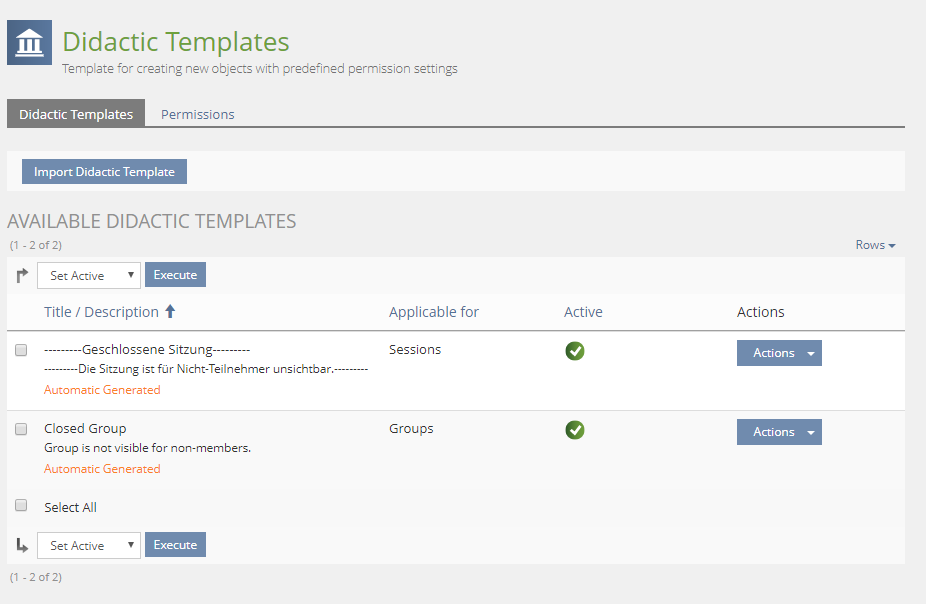
Task: Select the Didactic Templates tab
Action: coord(76,114)
